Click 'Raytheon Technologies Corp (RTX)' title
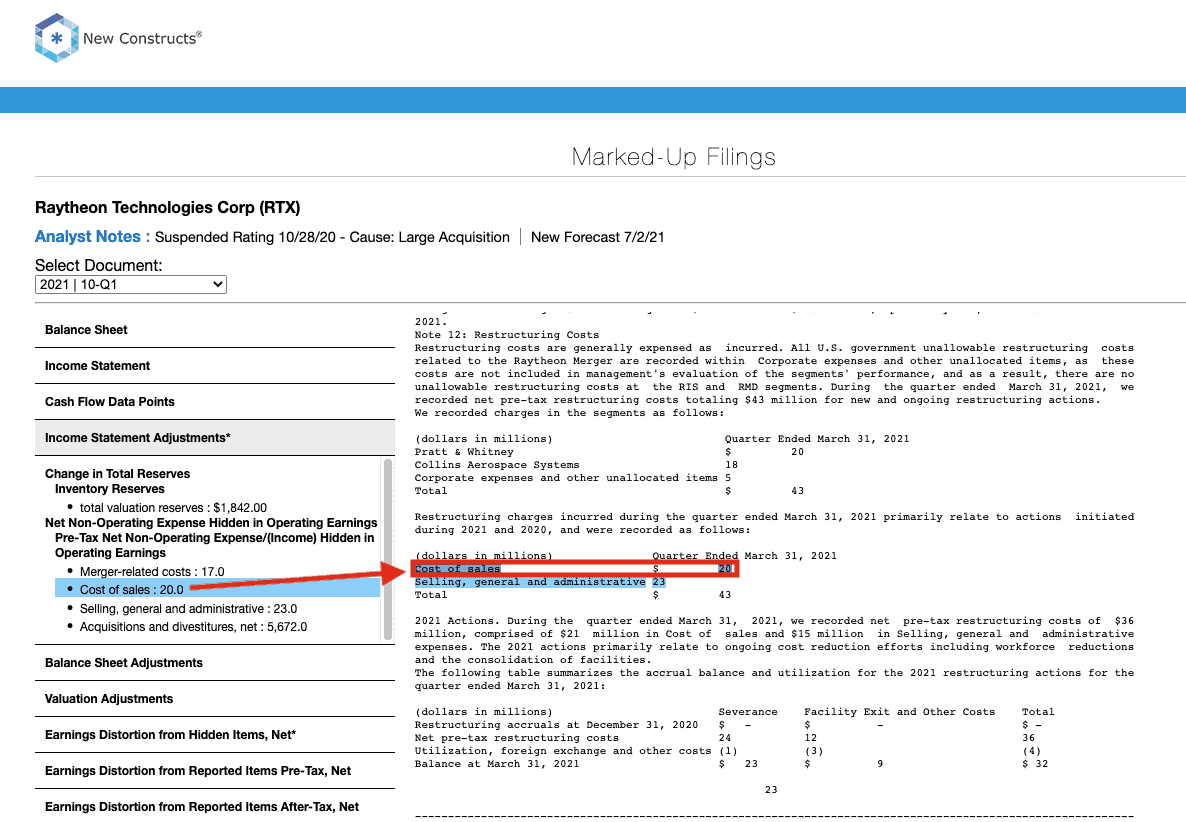Image resolution: width=1186 pixels, height=822 pixels. coord(167,207)
